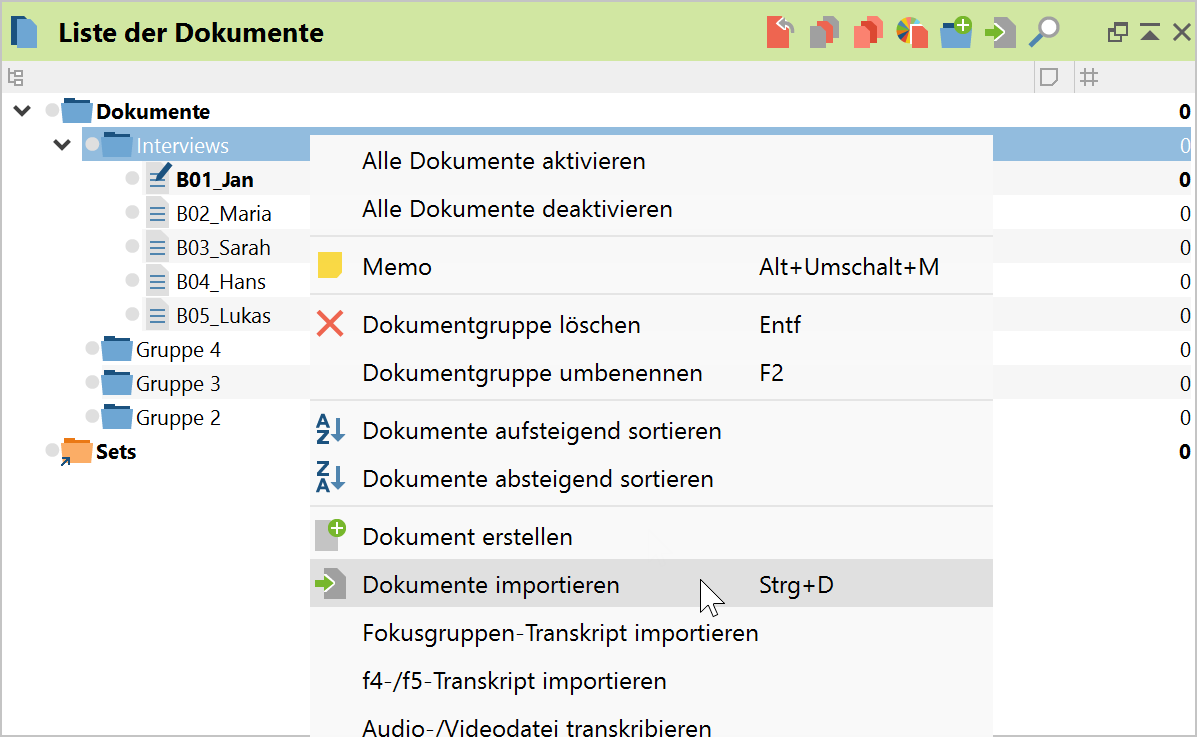1197x737 pixels.
Task: Undock the Liste der Dokumente window
Action: [1118, 32]
